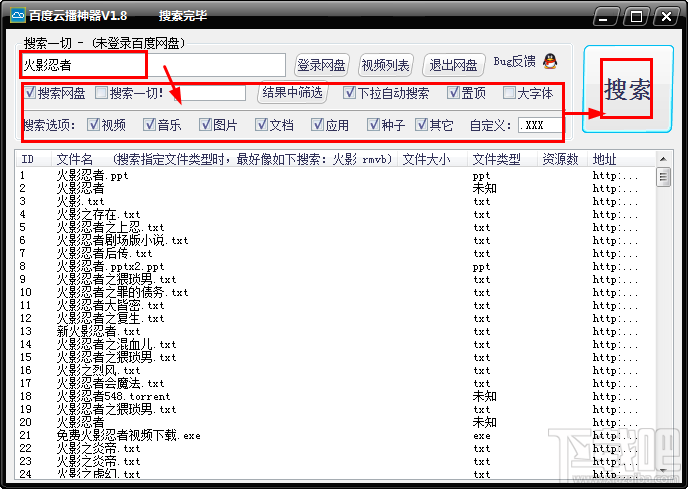Viewport: 688px width, 489px height.
Task: Click the 退出网盘 button
Action: tap(454, 65)
